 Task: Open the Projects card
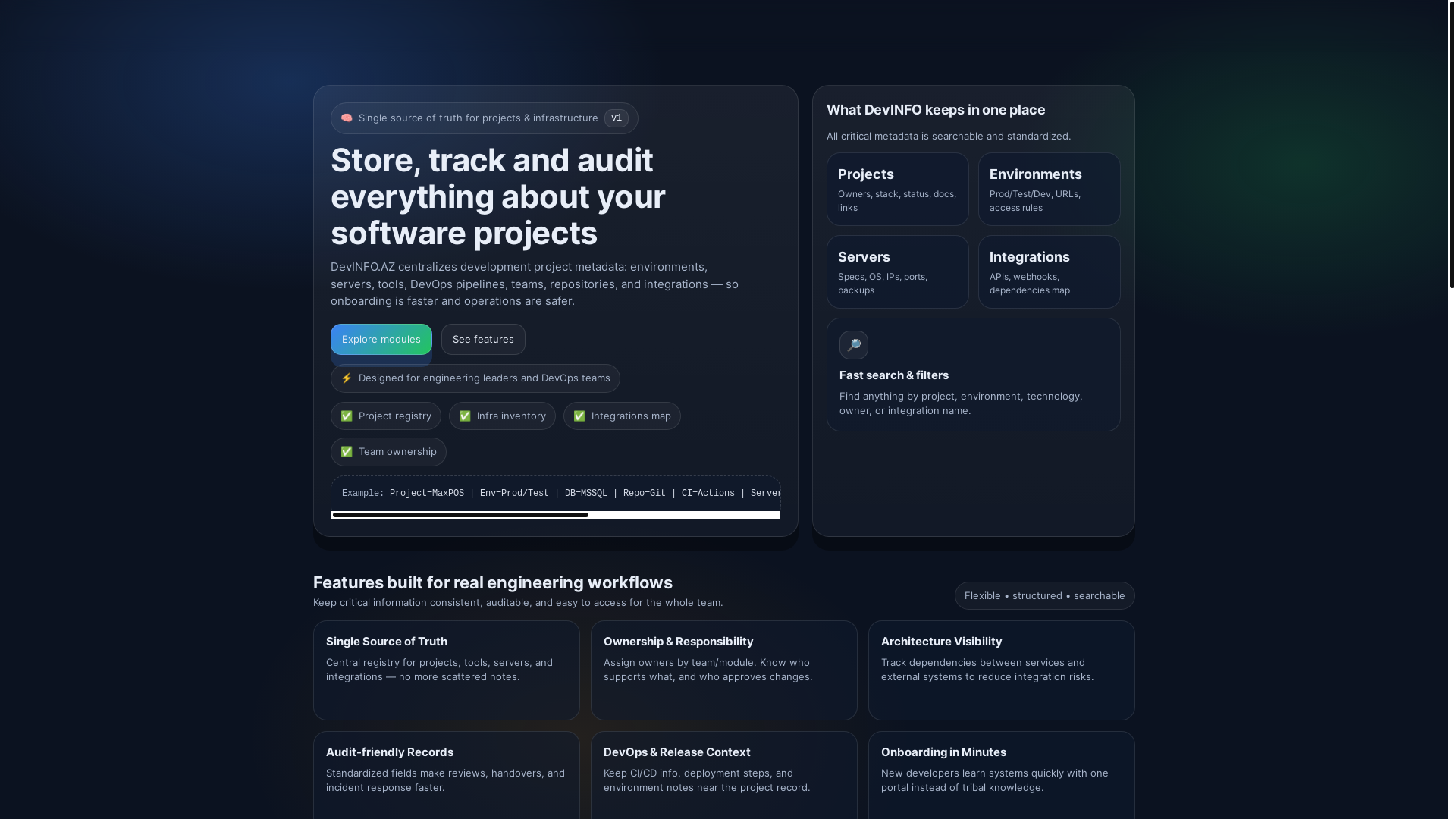[898, 190]
